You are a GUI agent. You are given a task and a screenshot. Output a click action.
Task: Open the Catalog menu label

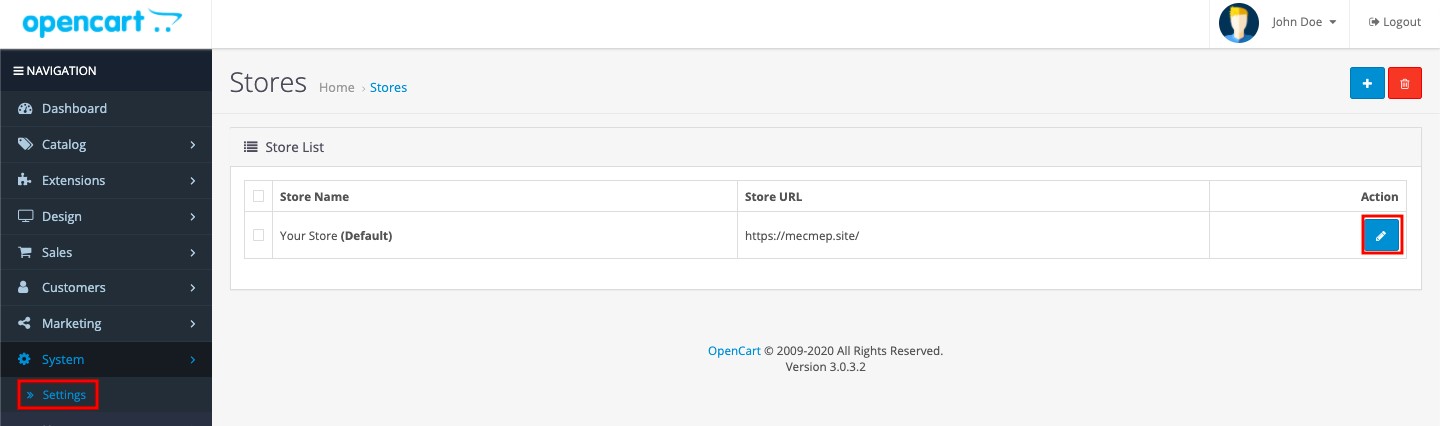tap(64, 144)
